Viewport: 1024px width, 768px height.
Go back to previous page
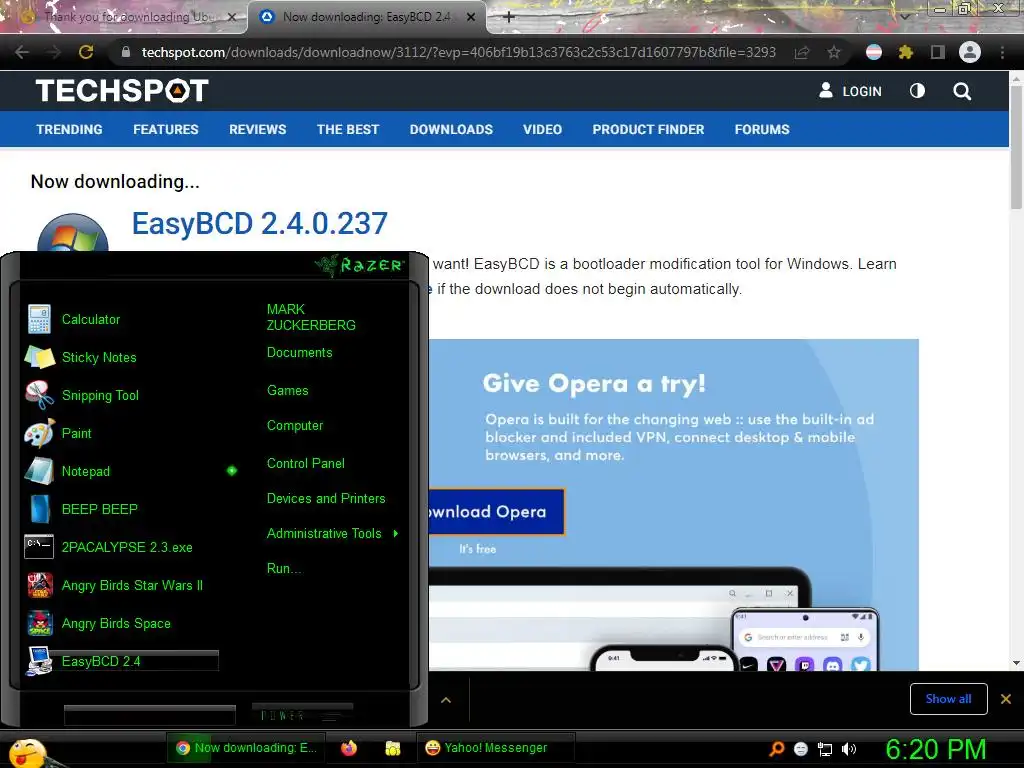(x=22, y=52)
